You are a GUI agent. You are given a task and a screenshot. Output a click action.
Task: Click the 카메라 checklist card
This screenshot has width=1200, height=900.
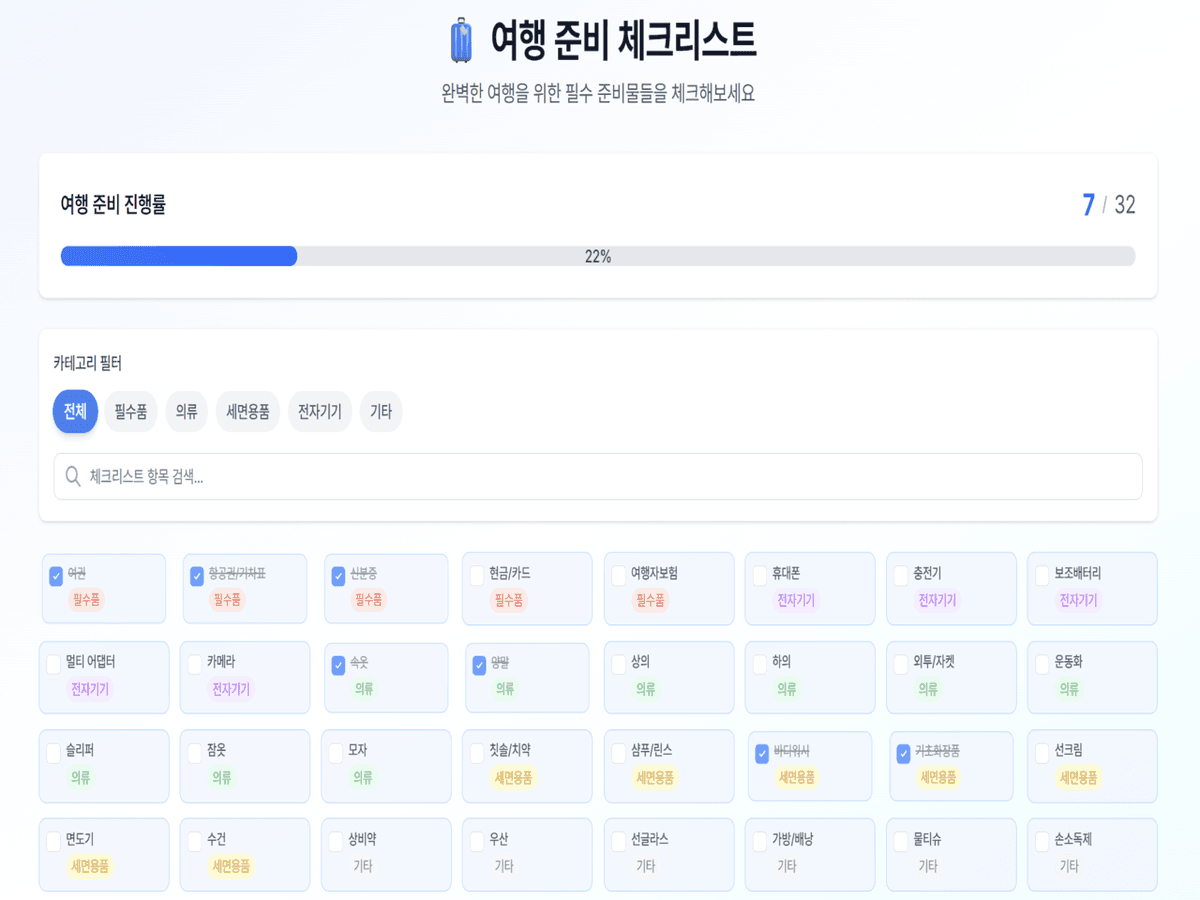tap(244, 677)
